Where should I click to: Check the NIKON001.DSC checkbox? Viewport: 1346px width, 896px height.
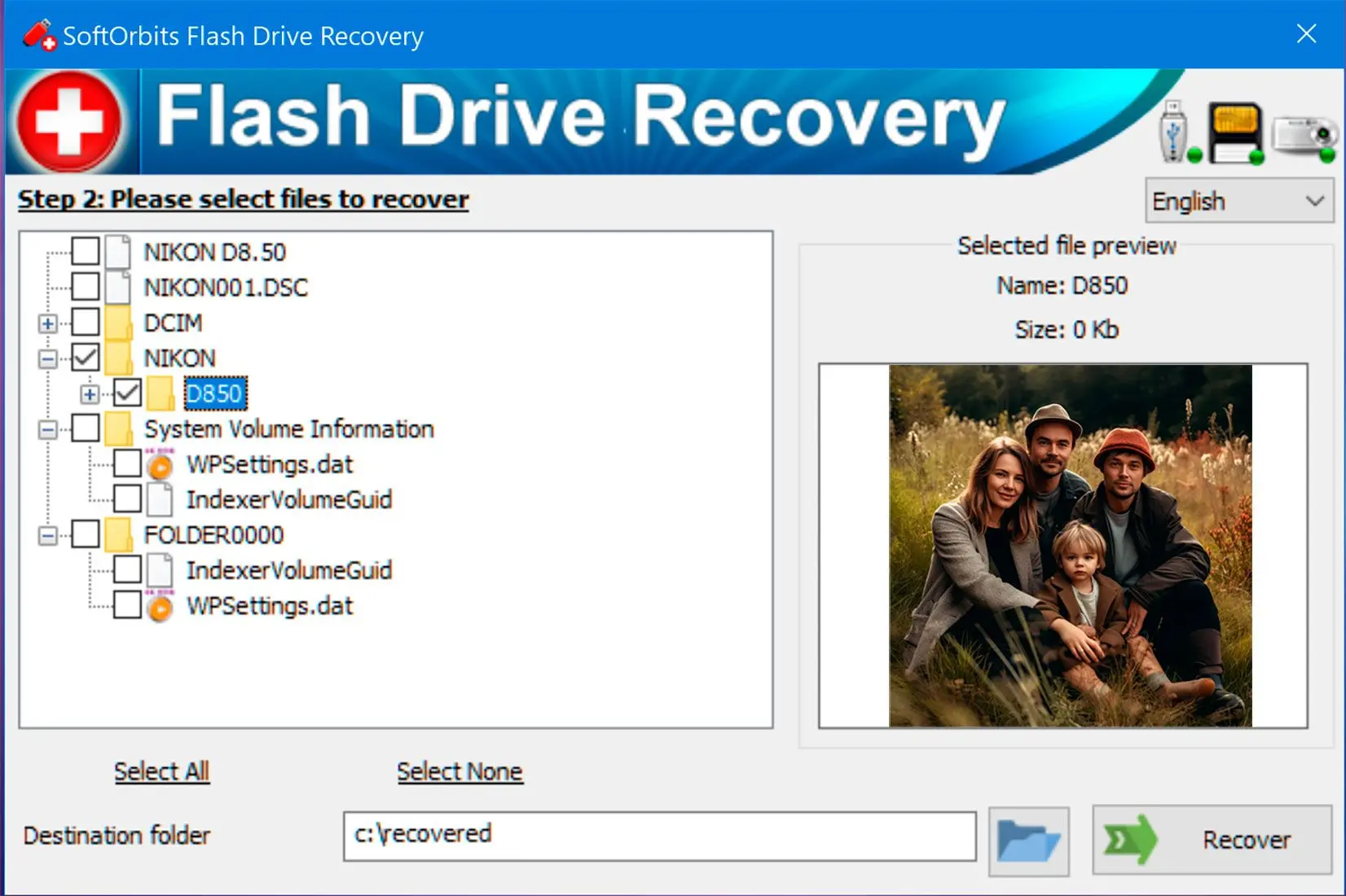tap(86, 287)
